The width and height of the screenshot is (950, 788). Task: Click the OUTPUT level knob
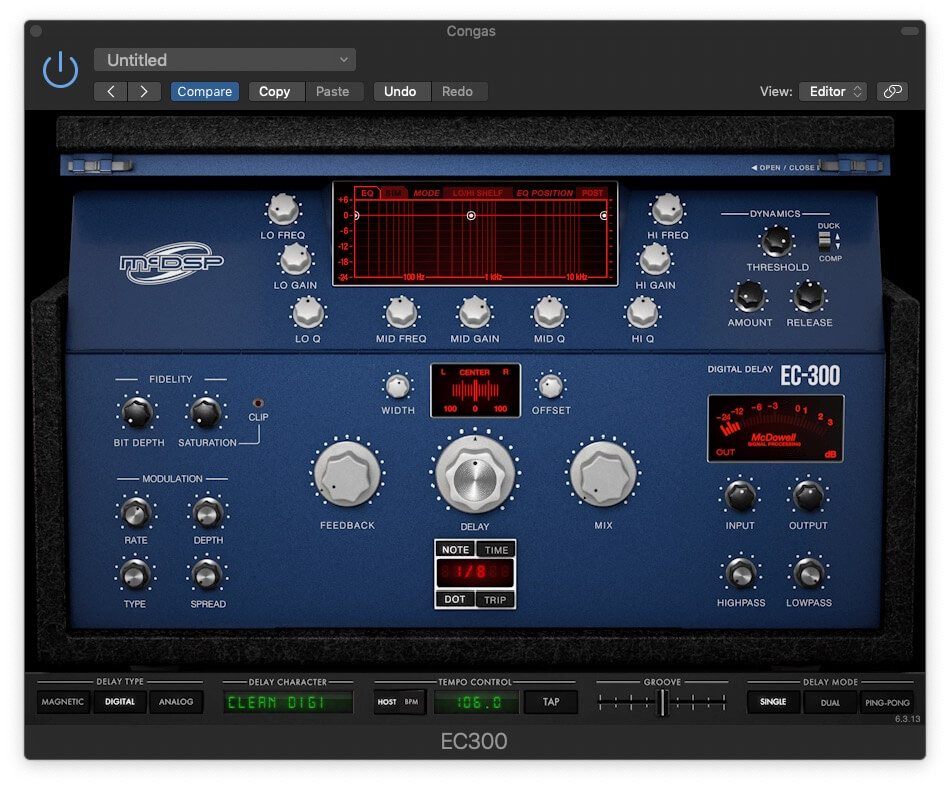tap(808, 496)
